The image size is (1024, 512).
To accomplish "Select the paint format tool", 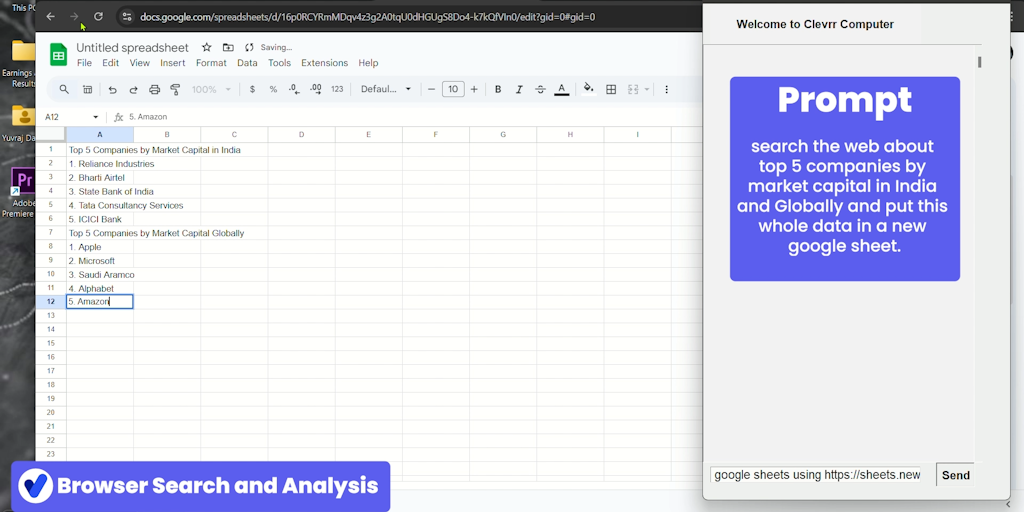I will (x=175, y=89).
